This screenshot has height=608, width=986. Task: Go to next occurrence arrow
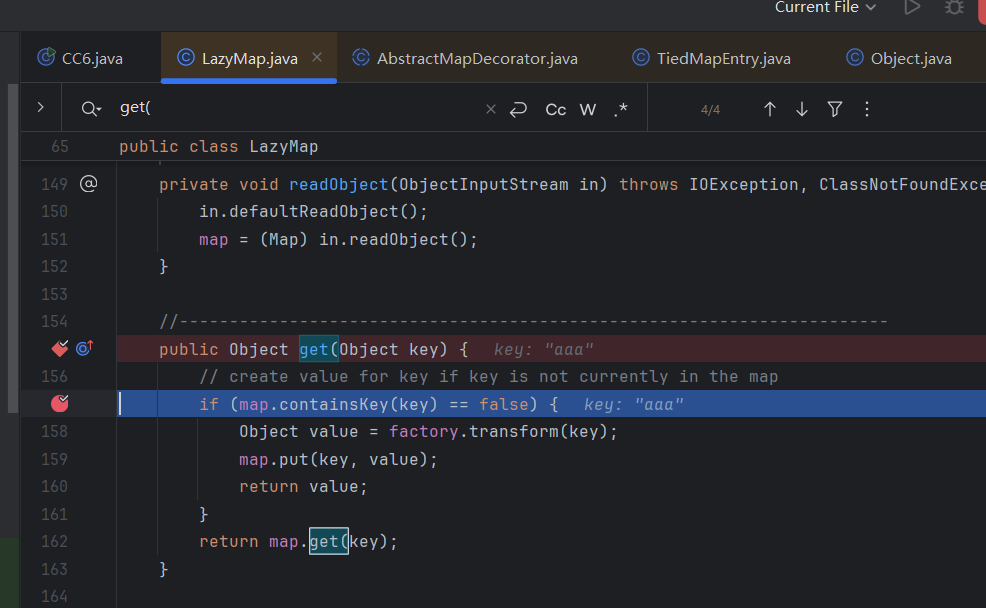[802, 109]
